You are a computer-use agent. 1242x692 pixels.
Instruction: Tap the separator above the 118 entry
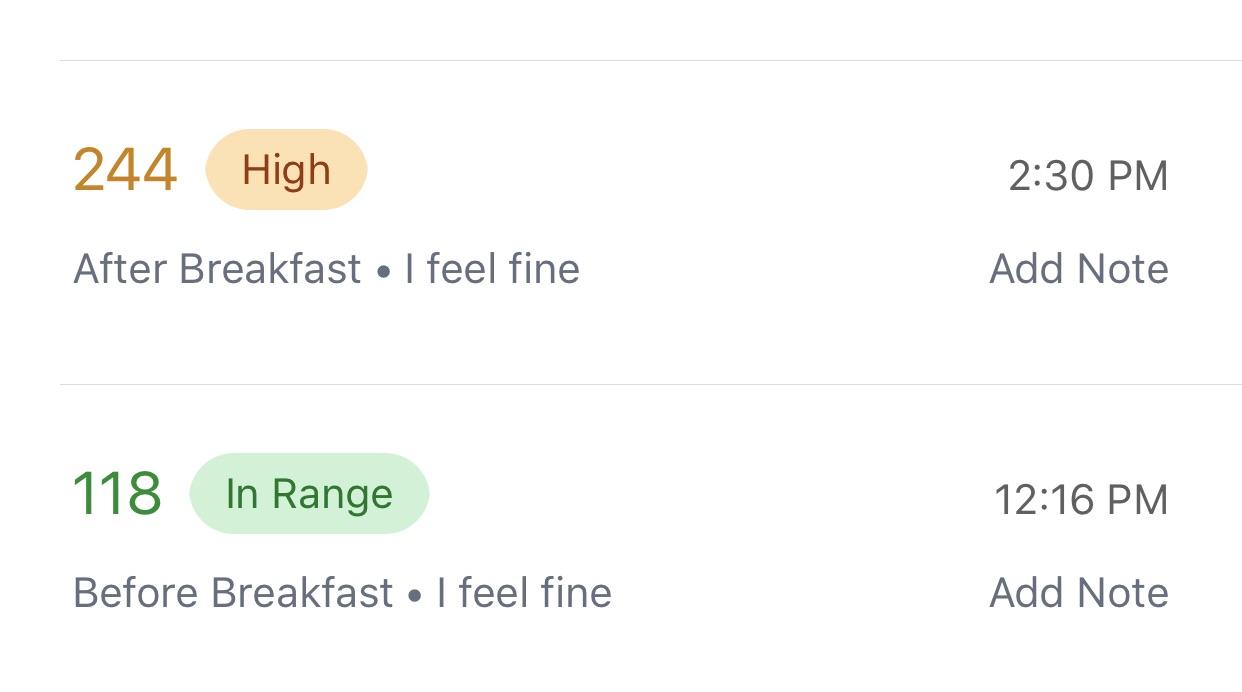620,382
